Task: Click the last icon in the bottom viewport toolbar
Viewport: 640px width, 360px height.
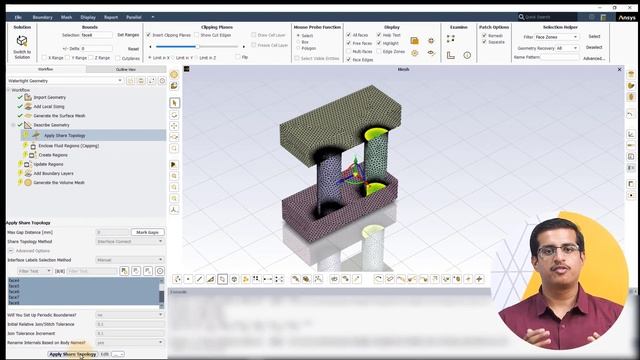Action: tap(479, 279)
